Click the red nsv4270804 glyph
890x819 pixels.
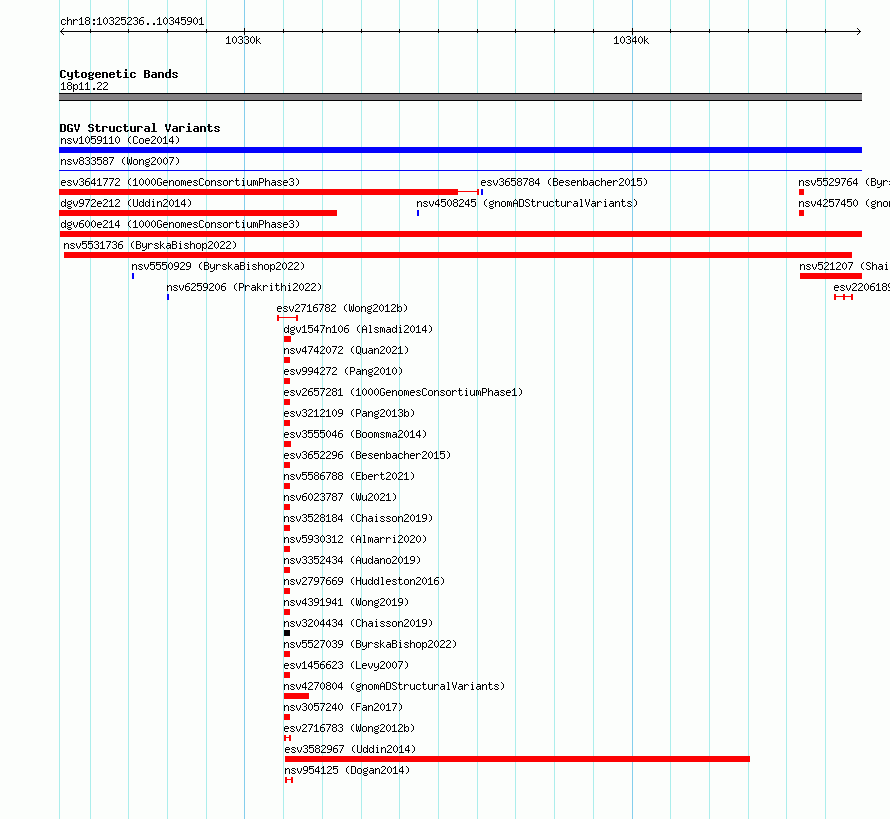pos(296,696)
